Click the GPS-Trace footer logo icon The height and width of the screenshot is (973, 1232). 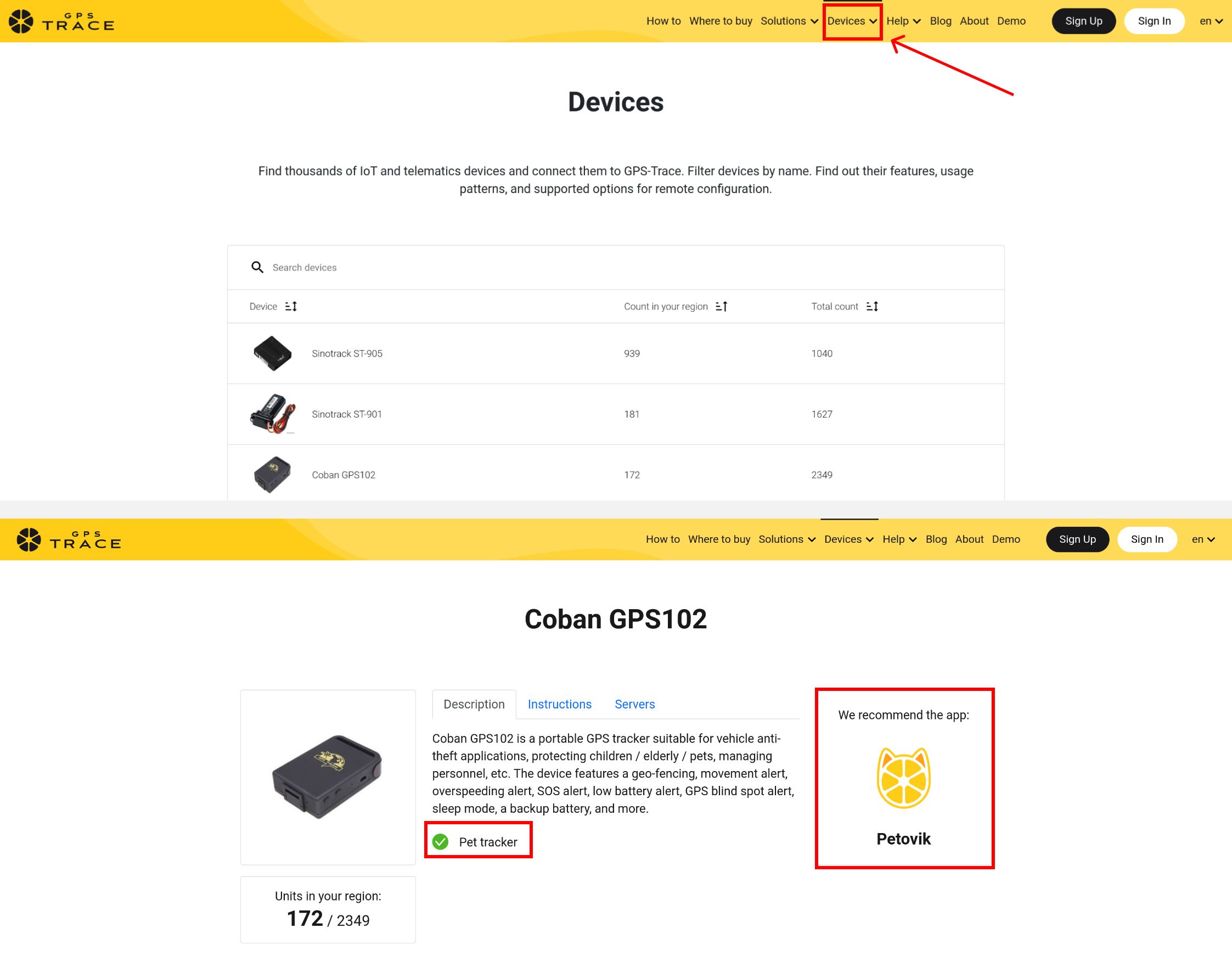(27, 539)
